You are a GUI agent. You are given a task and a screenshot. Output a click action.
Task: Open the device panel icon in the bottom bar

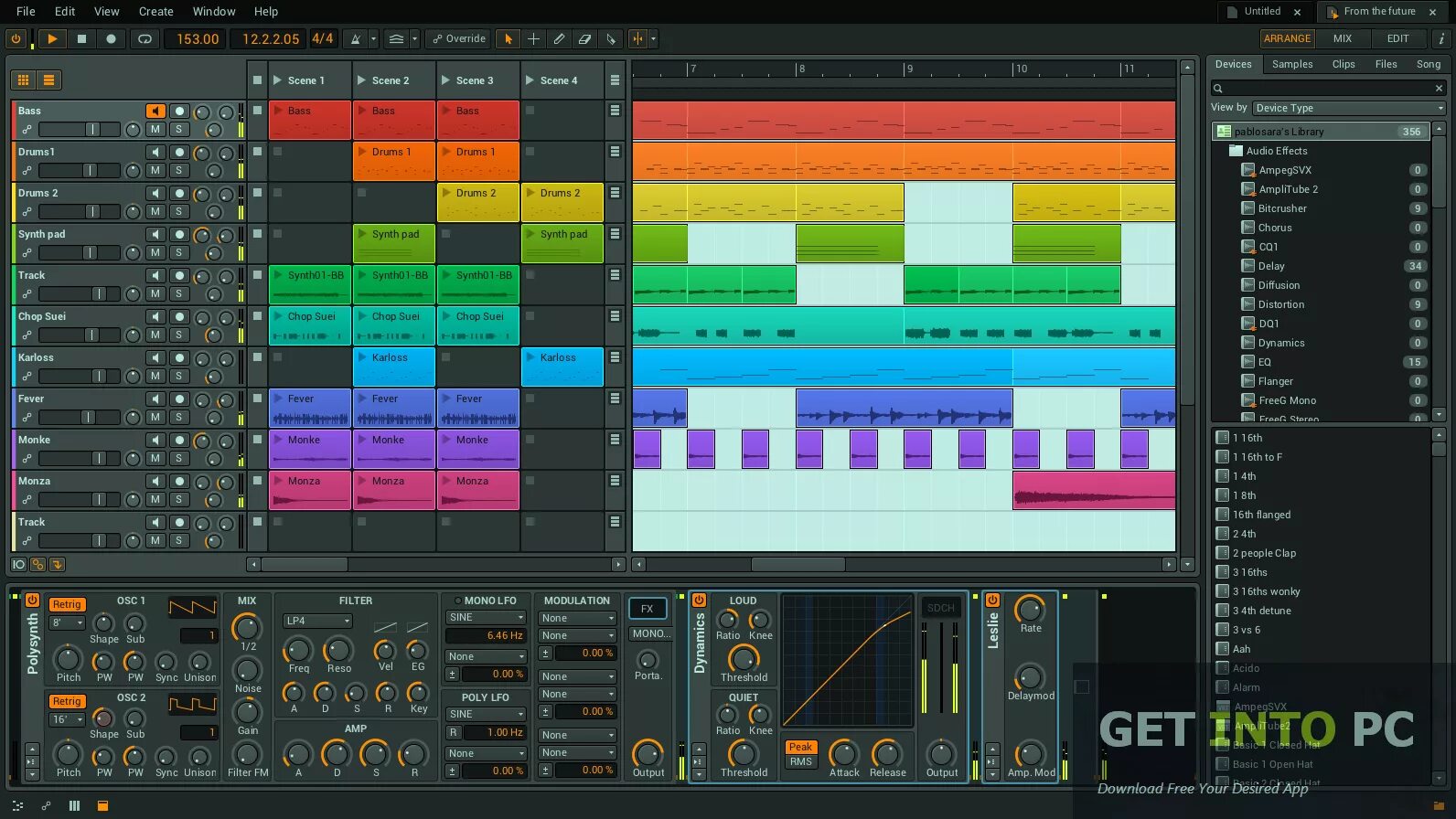point(102,805)
